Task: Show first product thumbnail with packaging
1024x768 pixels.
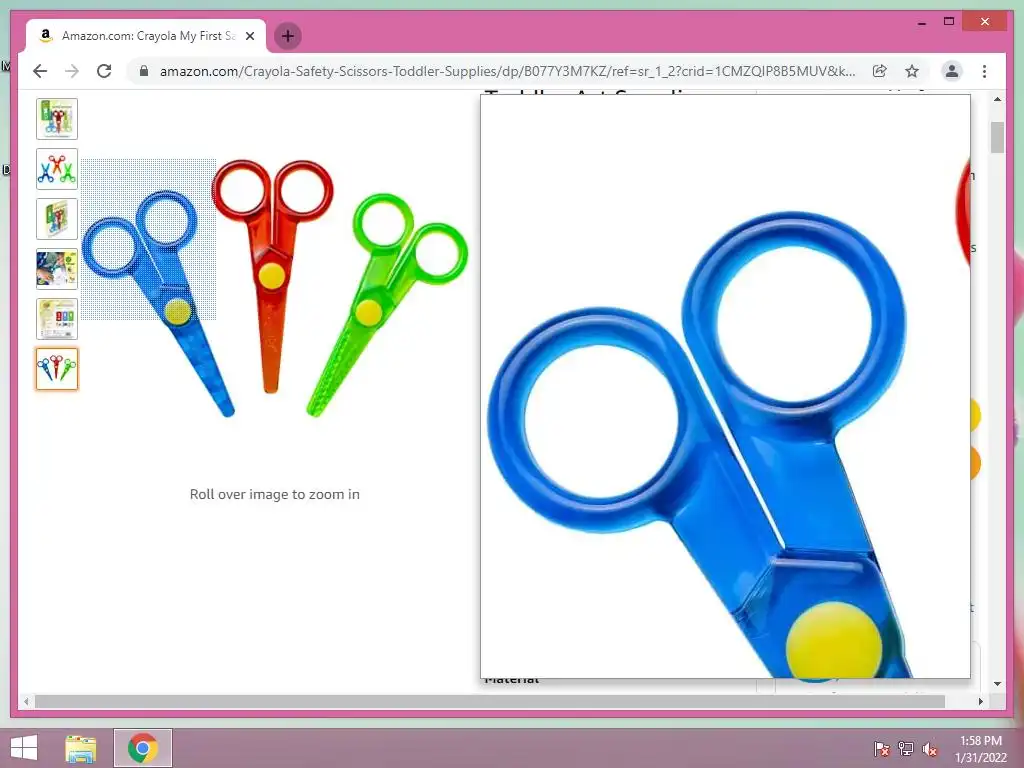Action: [57, 119]
